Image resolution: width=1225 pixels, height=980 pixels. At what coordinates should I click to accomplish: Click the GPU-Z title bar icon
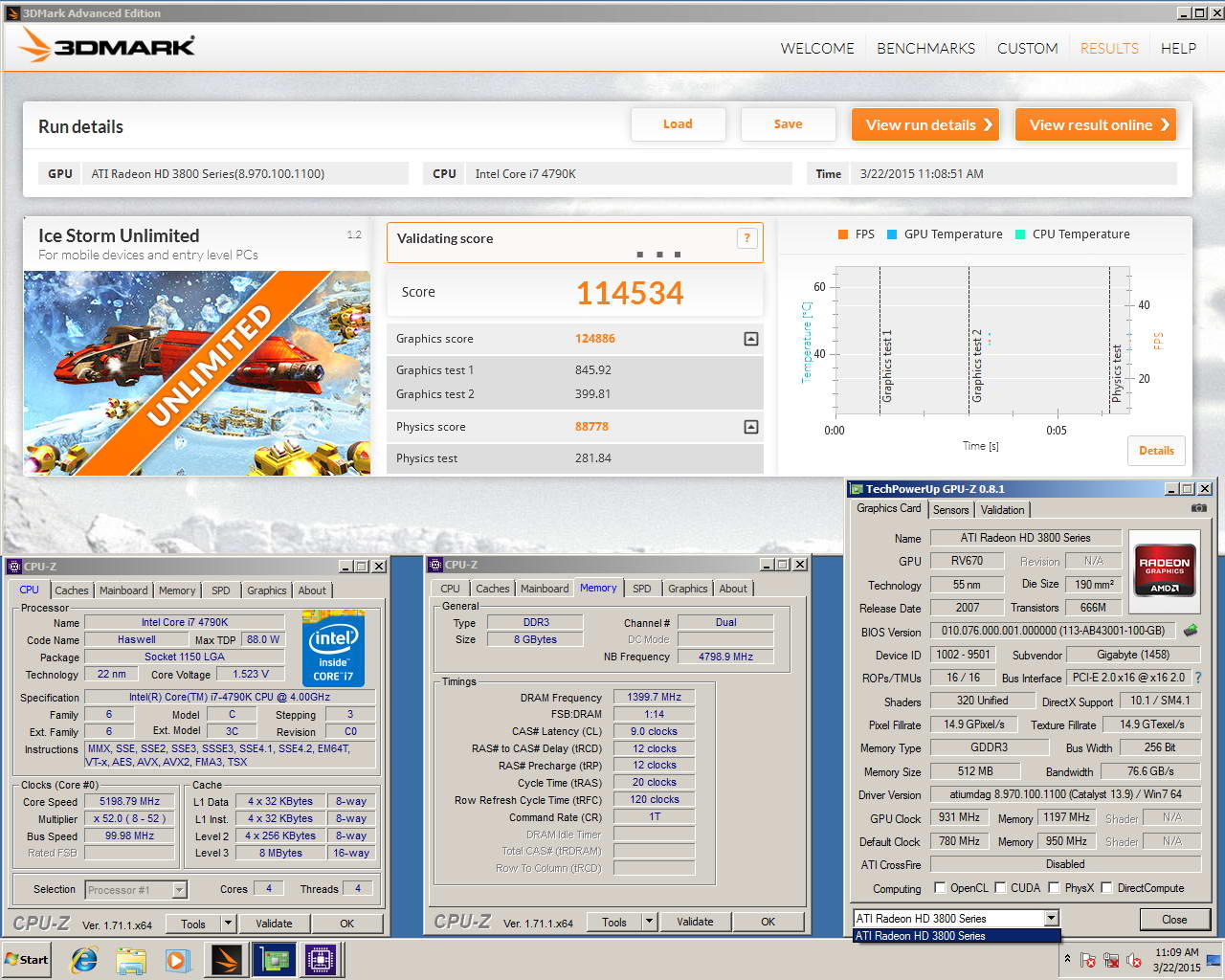click(857, 489)
